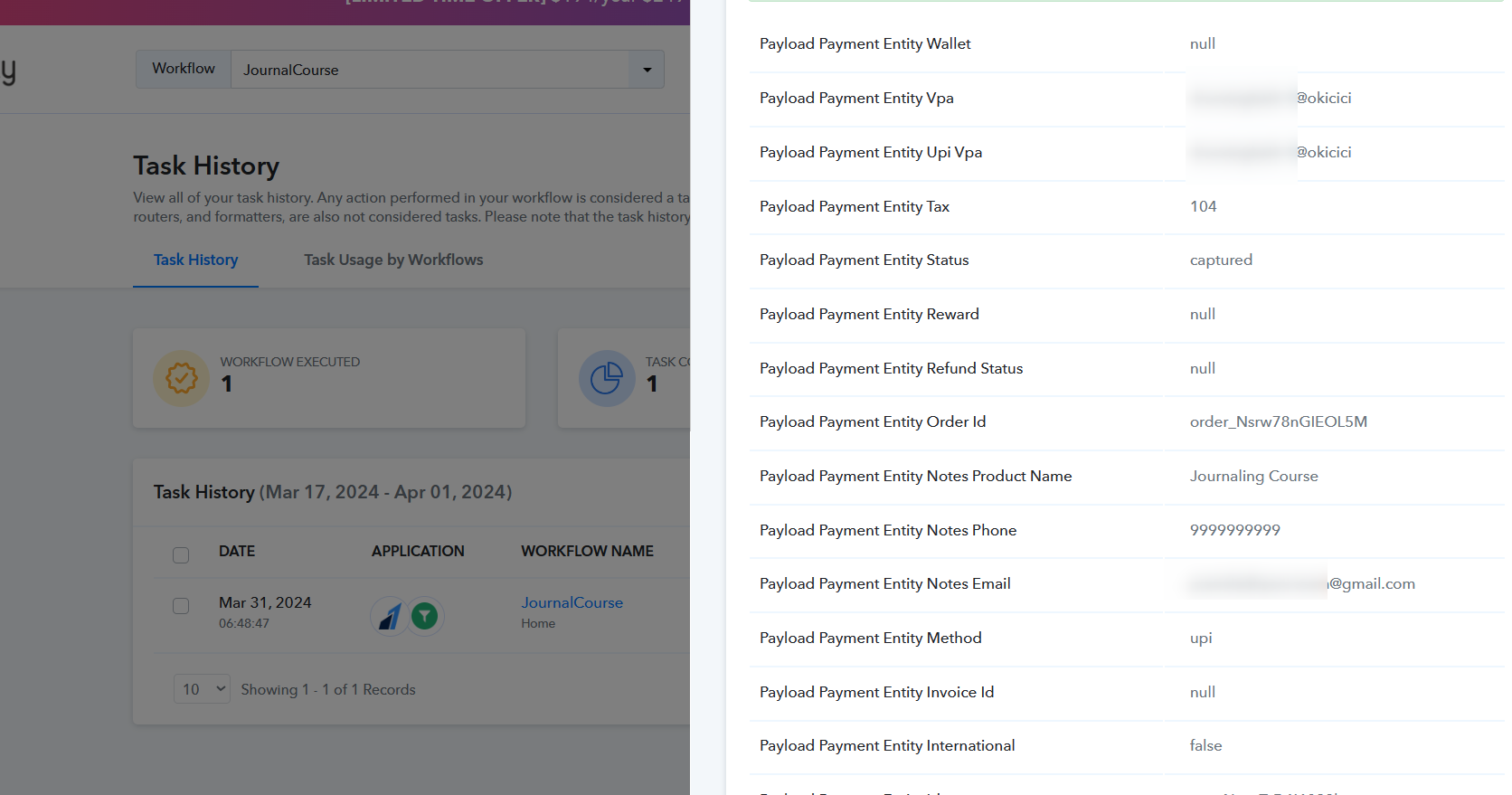Check the Mar 31, 2024 task row checkbox
Viewport: 1512px width, 795px height.
[181, 605]
